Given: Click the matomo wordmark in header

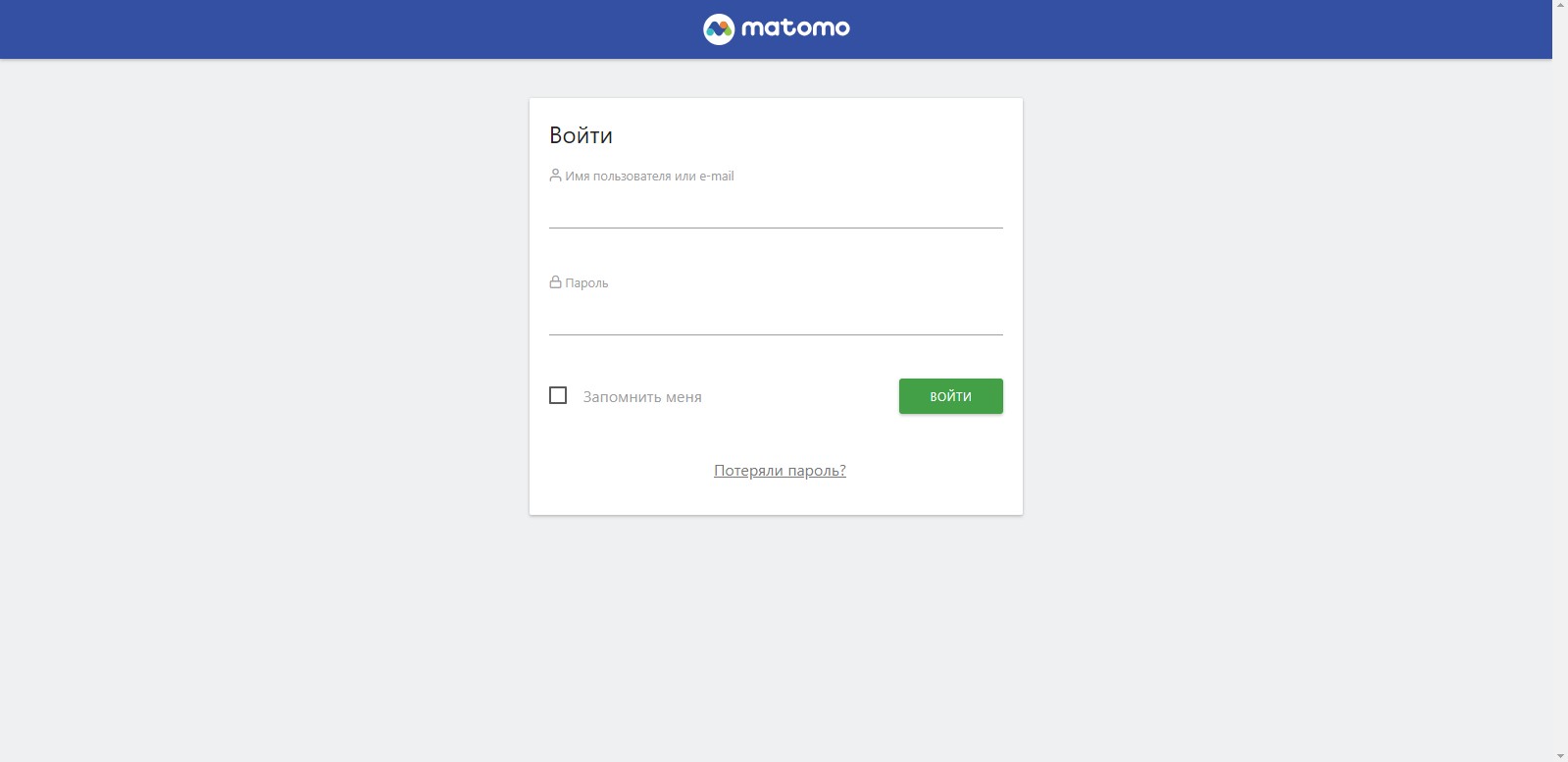Looking at the screenshot, I should point(795,28).
